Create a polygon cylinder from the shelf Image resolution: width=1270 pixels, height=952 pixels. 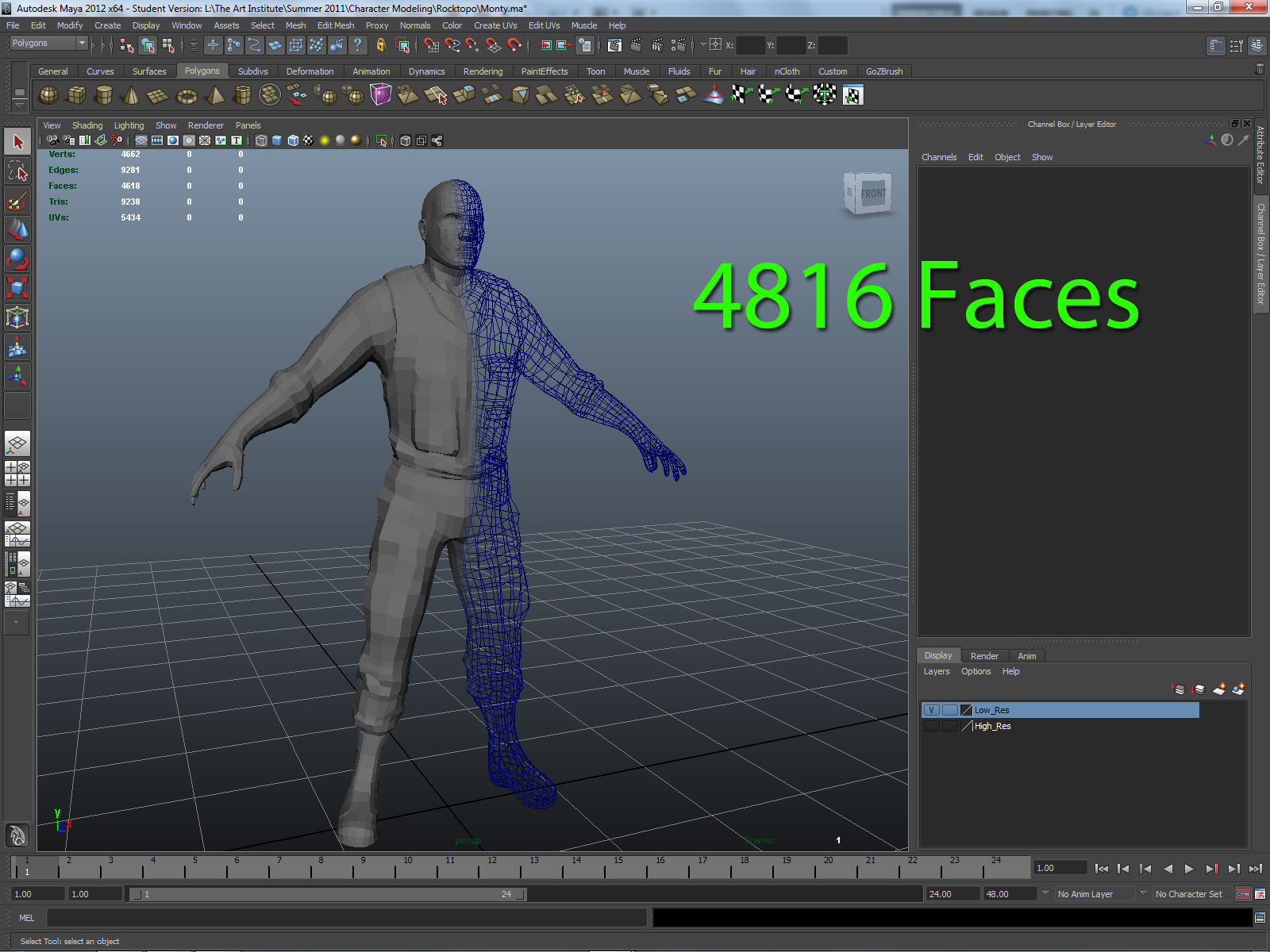(x=104, y=96)
